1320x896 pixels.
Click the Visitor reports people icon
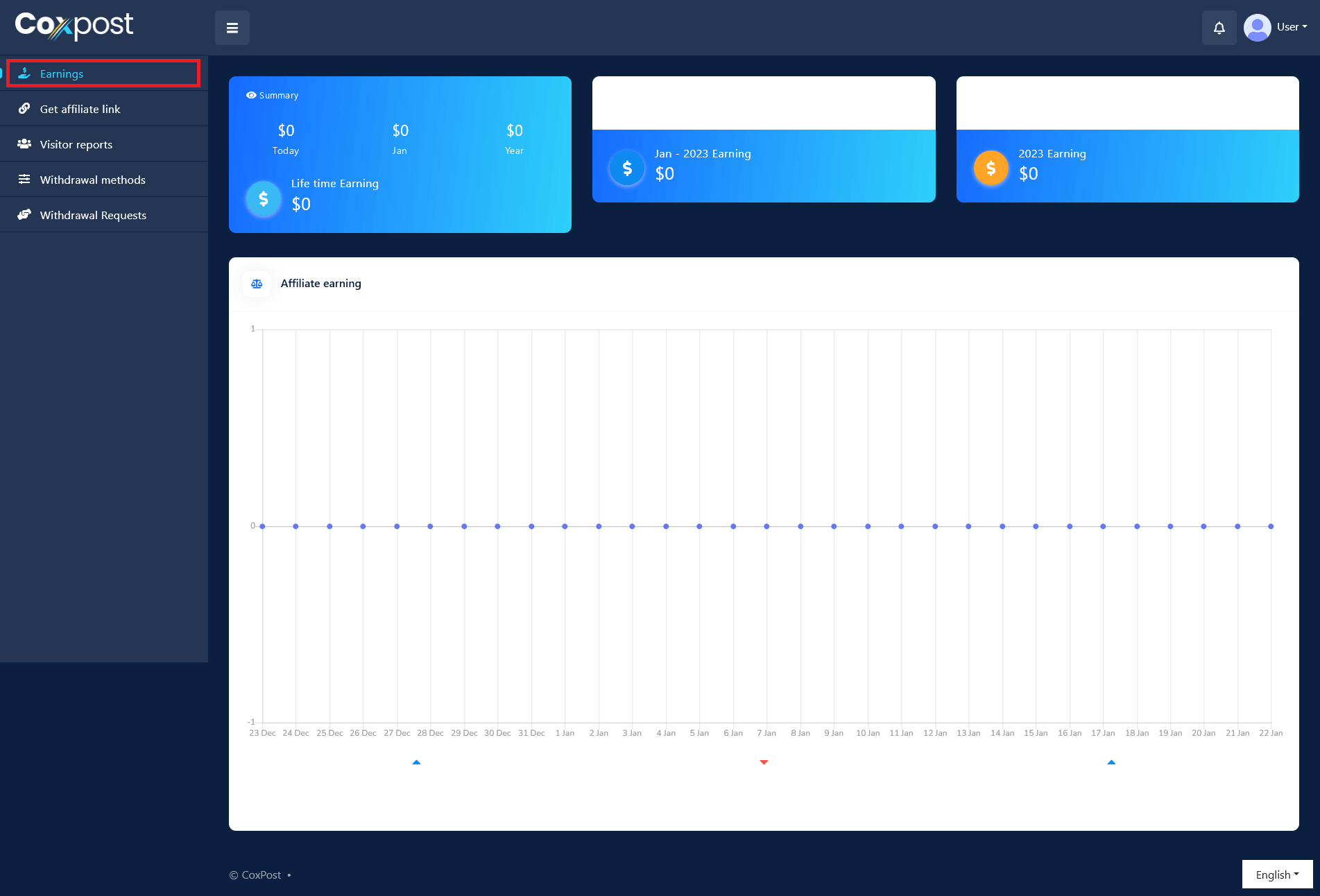(24, 144)
